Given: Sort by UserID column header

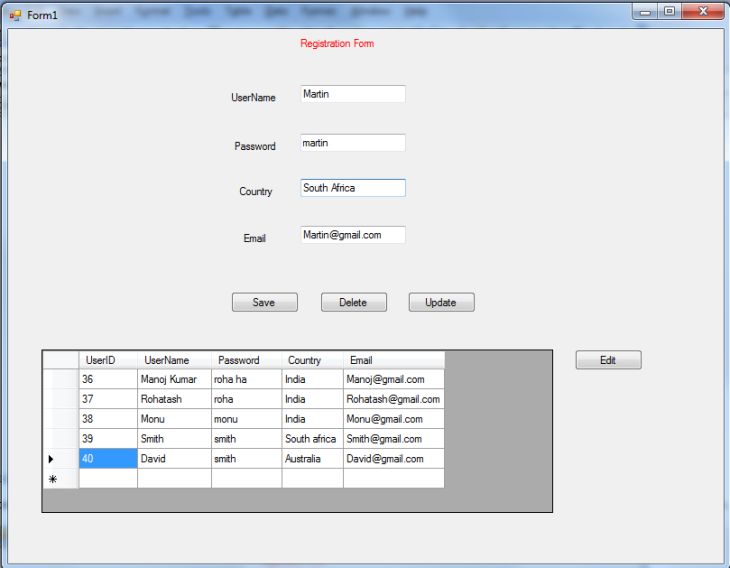Looking at the screenshot, I should 108,360.
